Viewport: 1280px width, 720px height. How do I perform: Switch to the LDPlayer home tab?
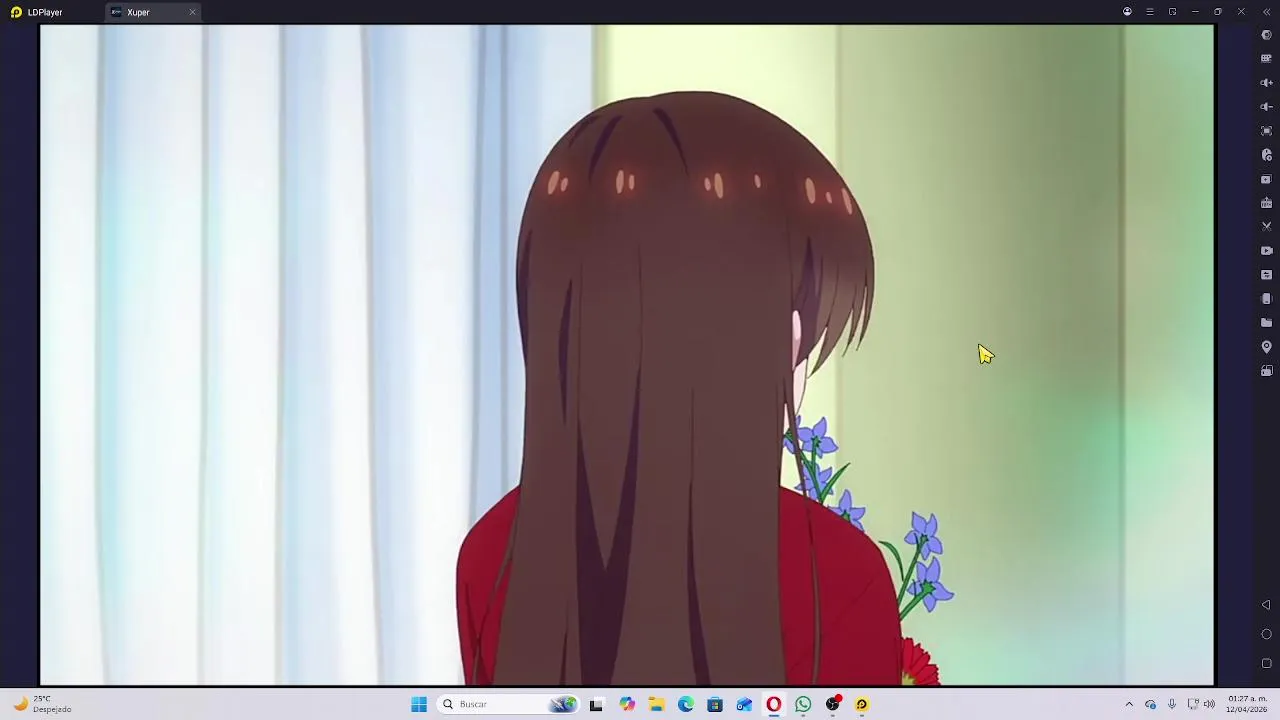pos(37,12)
